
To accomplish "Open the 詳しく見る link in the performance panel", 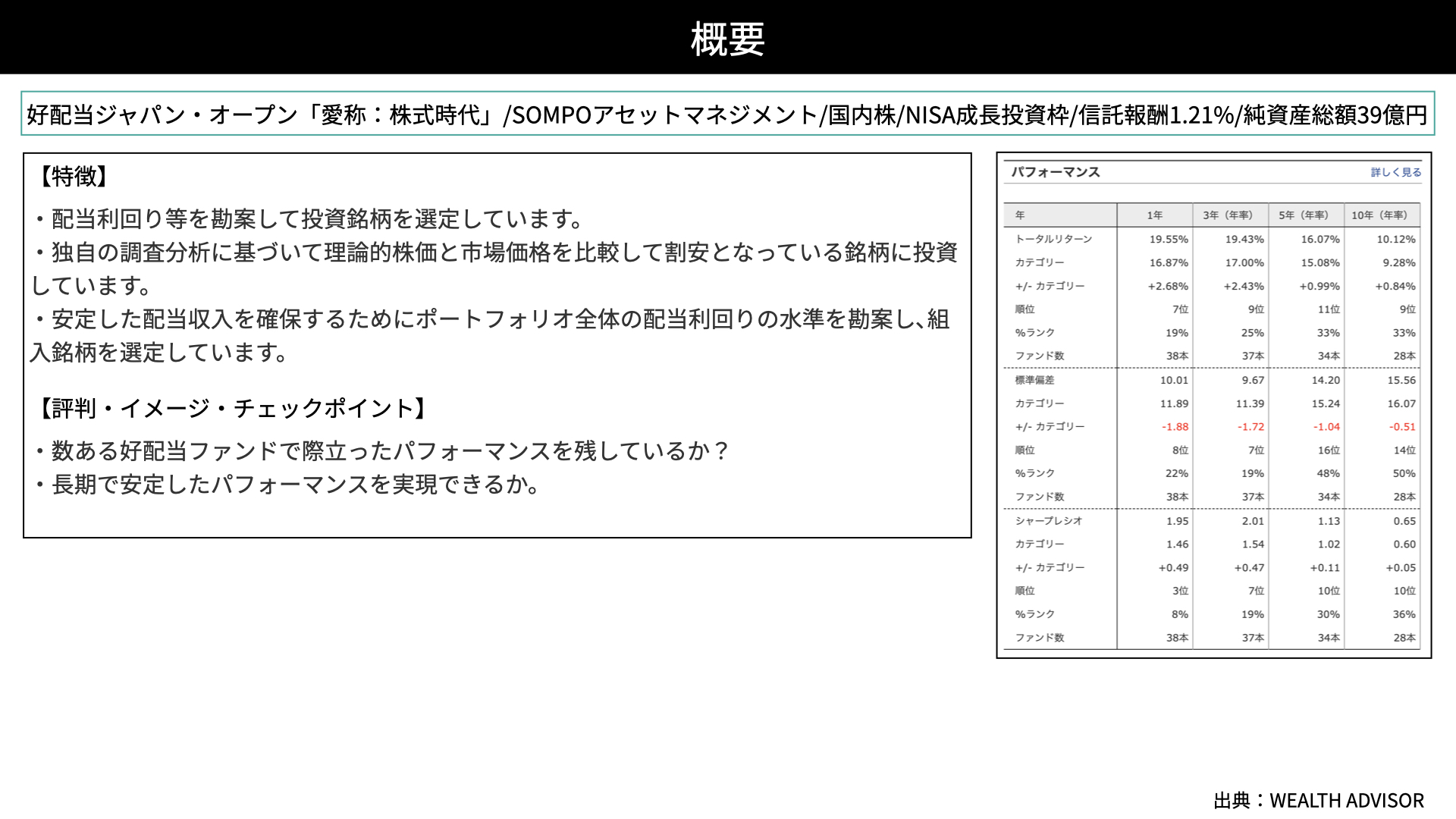I will click(1395, 172).
